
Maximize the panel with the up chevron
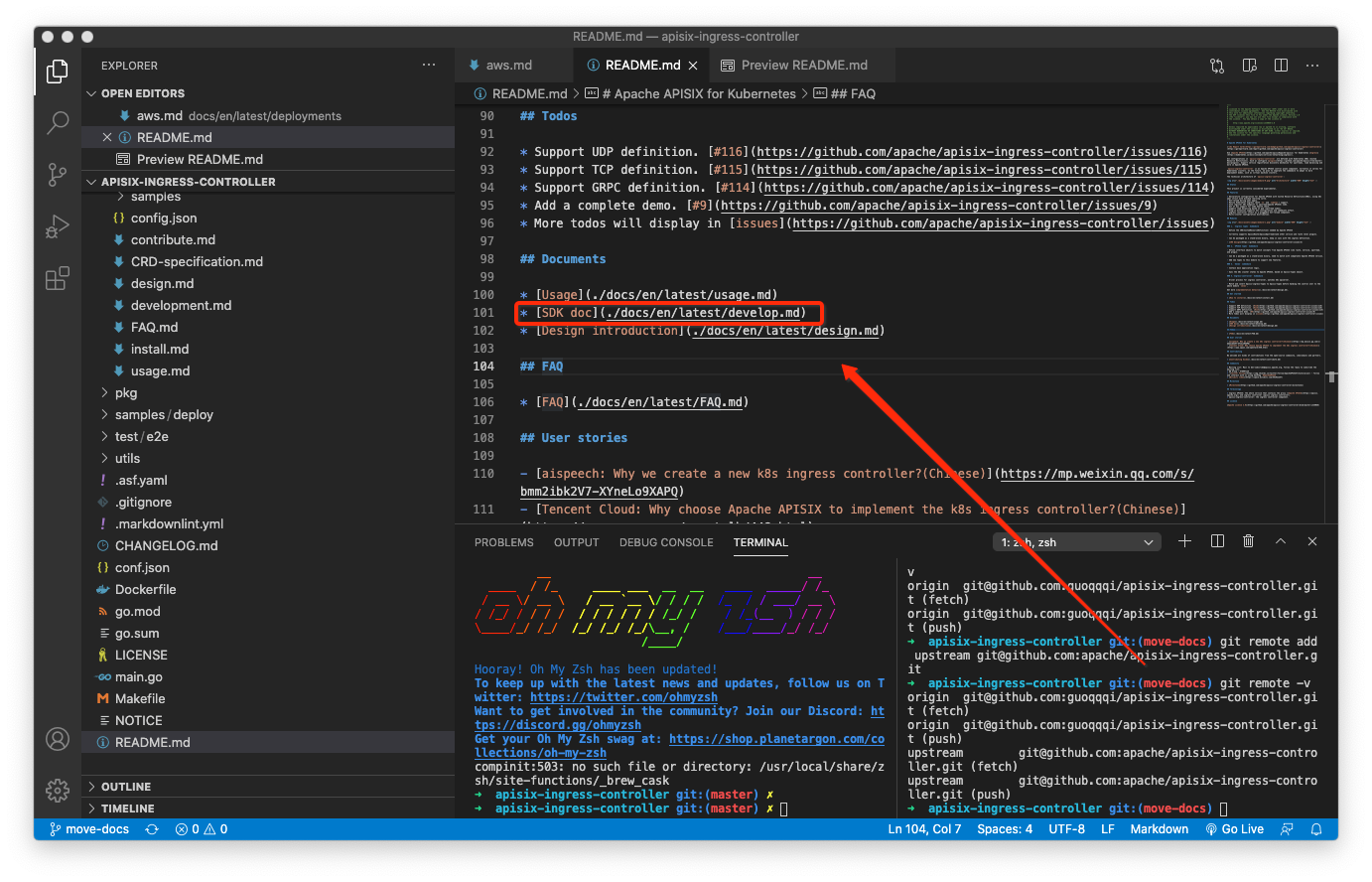point(1281,541)
